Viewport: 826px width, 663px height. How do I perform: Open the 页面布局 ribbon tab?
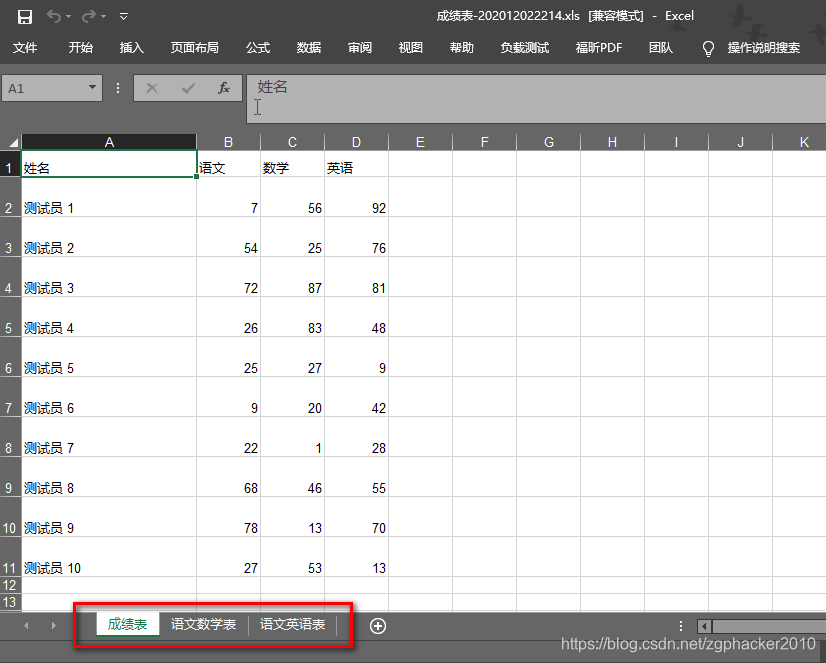coord(194,48)
